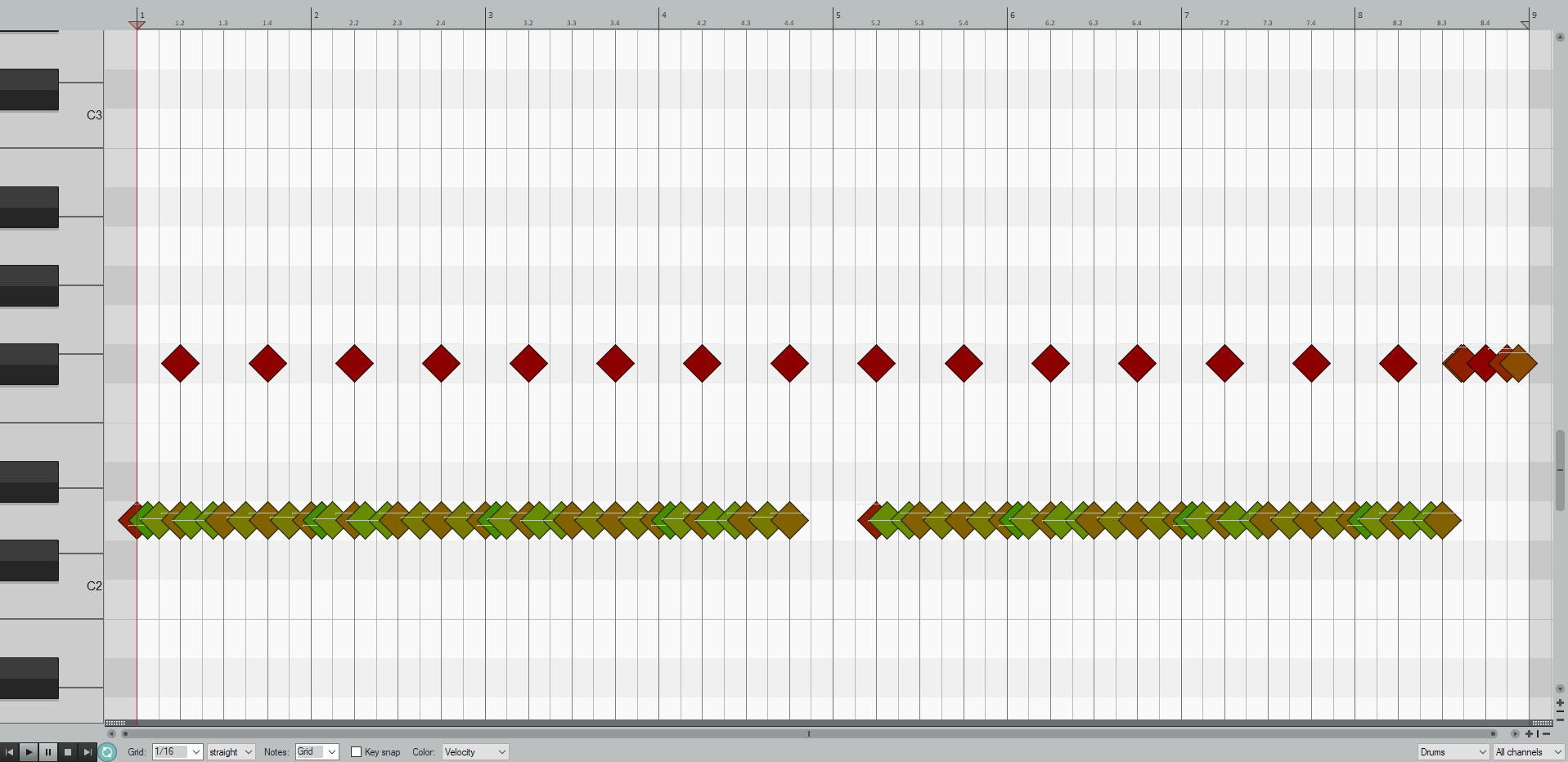Open the Drums track list dropdown
The width and height of the screenshot is (1568, 762).
click(1453, 752)
